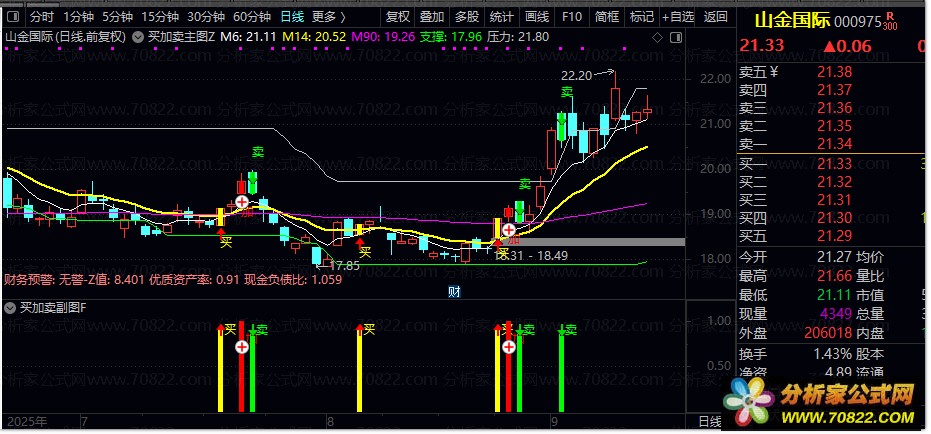Click the first yellow 买 bar in the sub-chart
The image size is (931, 434).
point(220,368)
